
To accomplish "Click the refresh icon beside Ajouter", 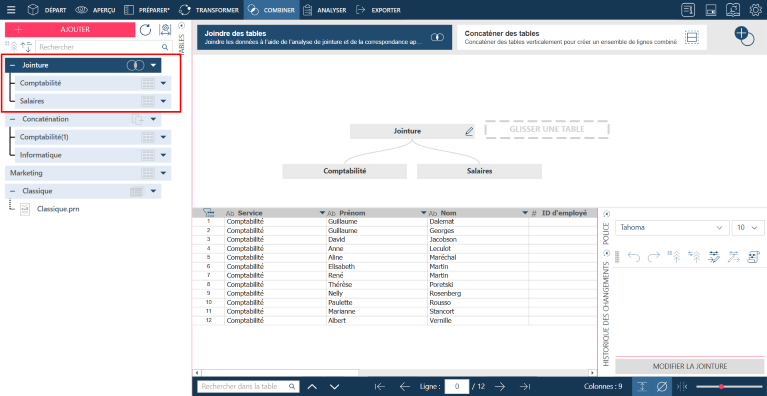I will [145, 30].
